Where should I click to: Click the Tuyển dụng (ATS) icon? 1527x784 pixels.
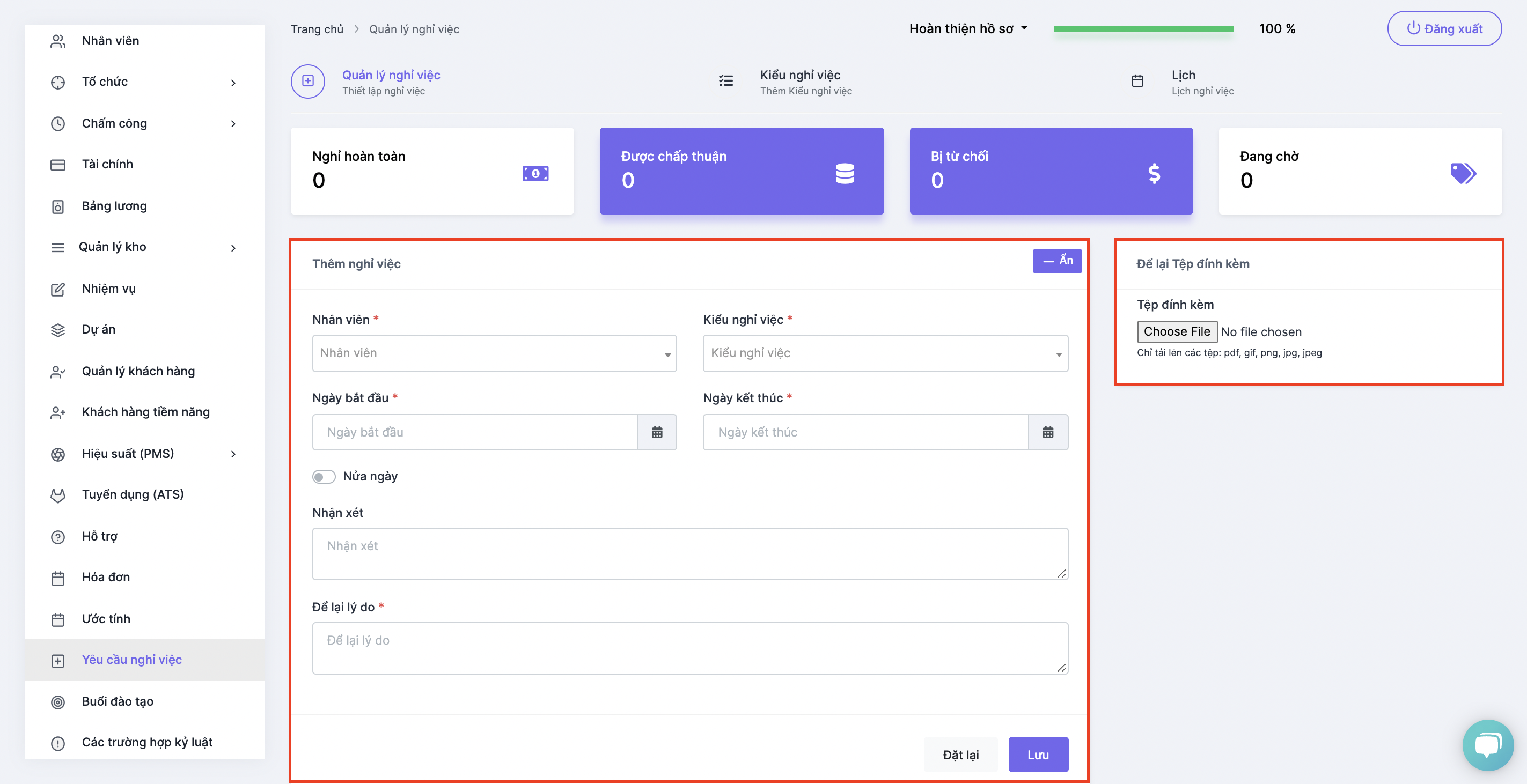[x=57, y=495]
